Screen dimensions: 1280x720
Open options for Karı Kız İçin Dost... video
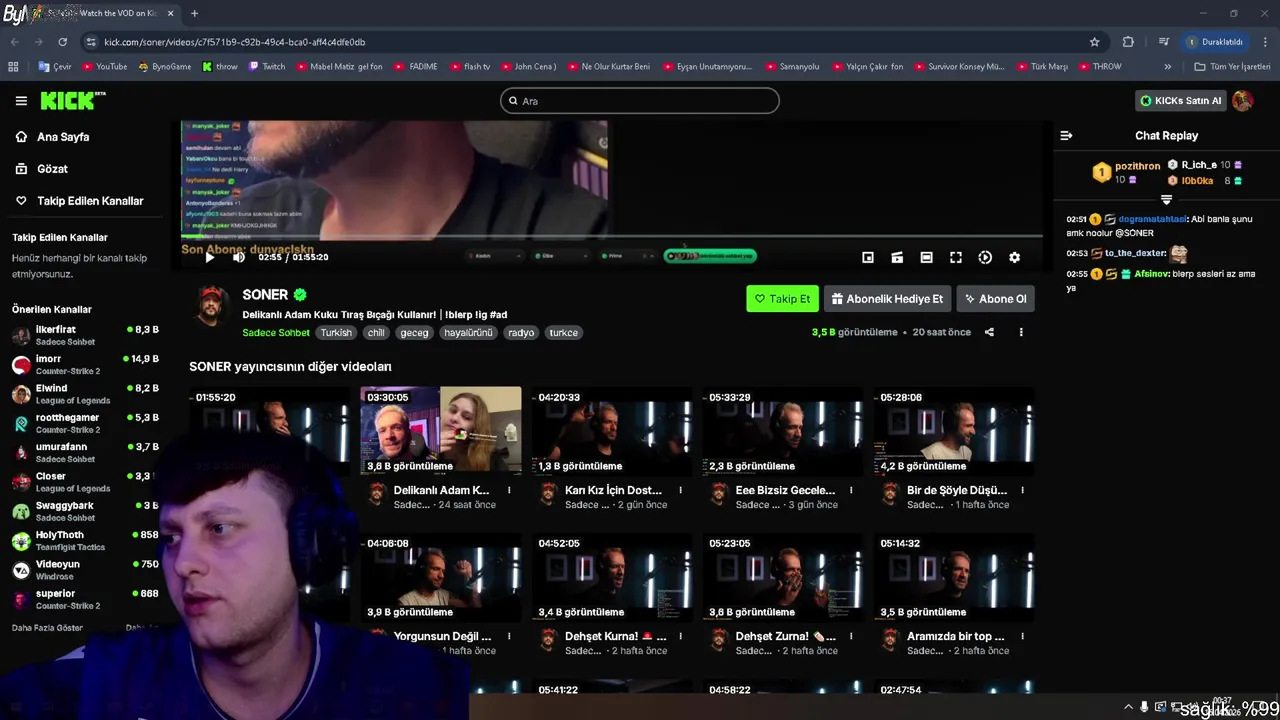tap(680, 490)
